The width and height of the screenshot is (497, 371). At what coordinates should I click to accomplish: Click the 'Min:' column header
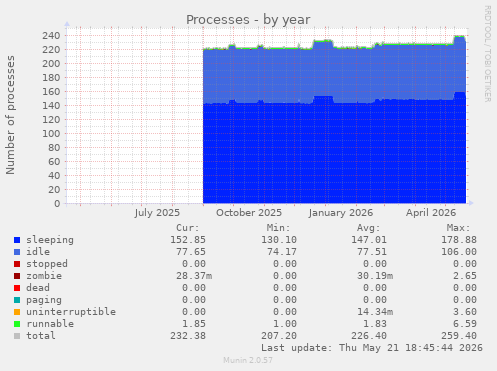click(x=278, y=228)
